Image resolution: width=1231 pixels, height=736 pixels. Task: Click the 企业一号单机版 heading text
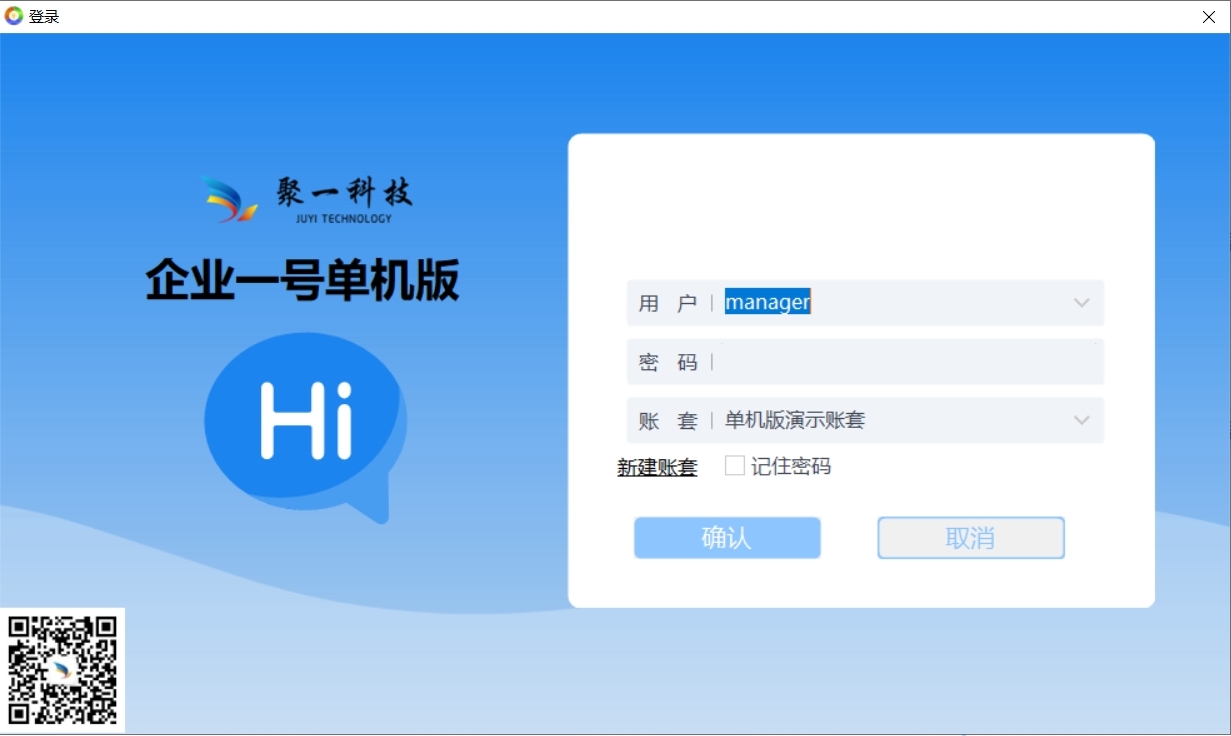(302, 281)
